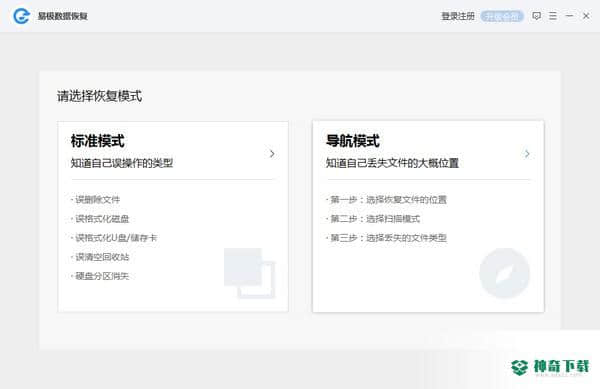Click the 易极数据恢复 title text
The height and width of the screenshot is (389, 600).
tap(63, 16)
